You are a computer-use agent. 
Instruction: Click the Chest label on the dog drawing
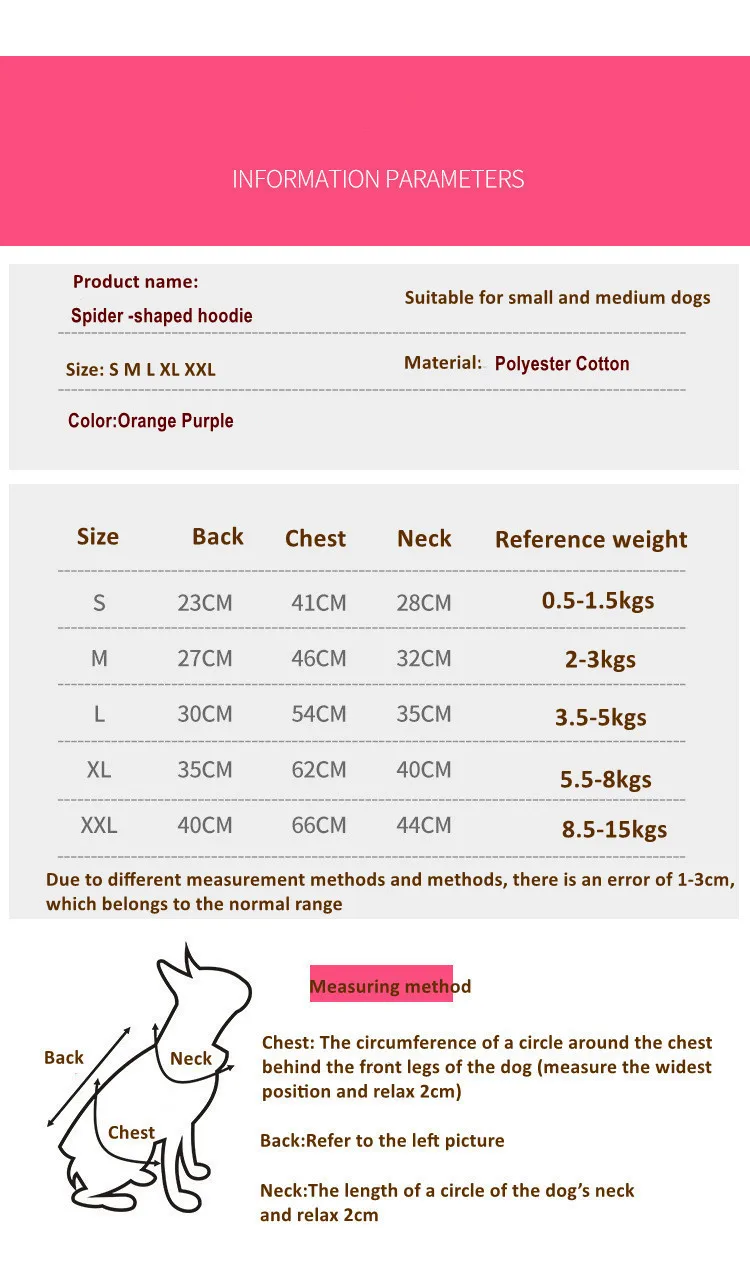pos(131,1132)
